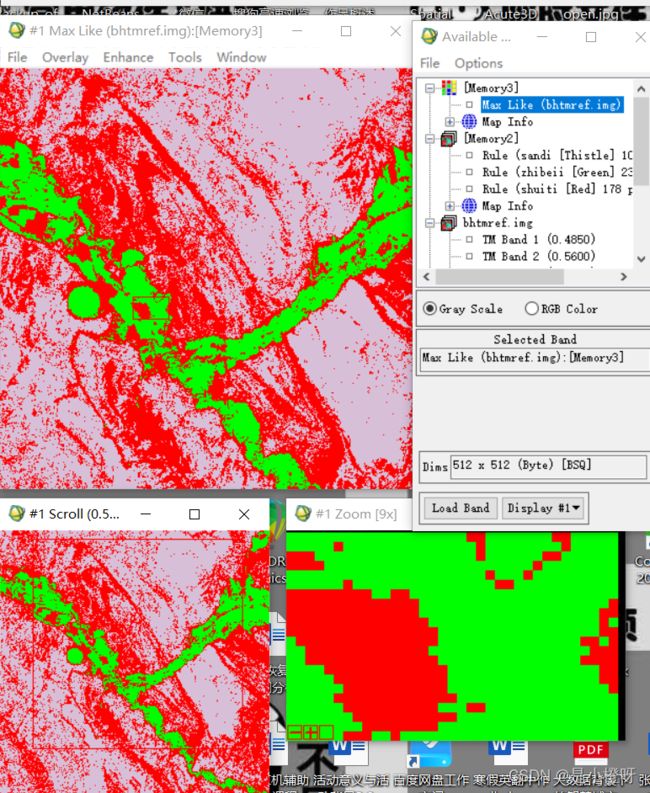Expand Map Info under Memory2
Viewport: 650px width, 793px height.
(x=449, y=206)
